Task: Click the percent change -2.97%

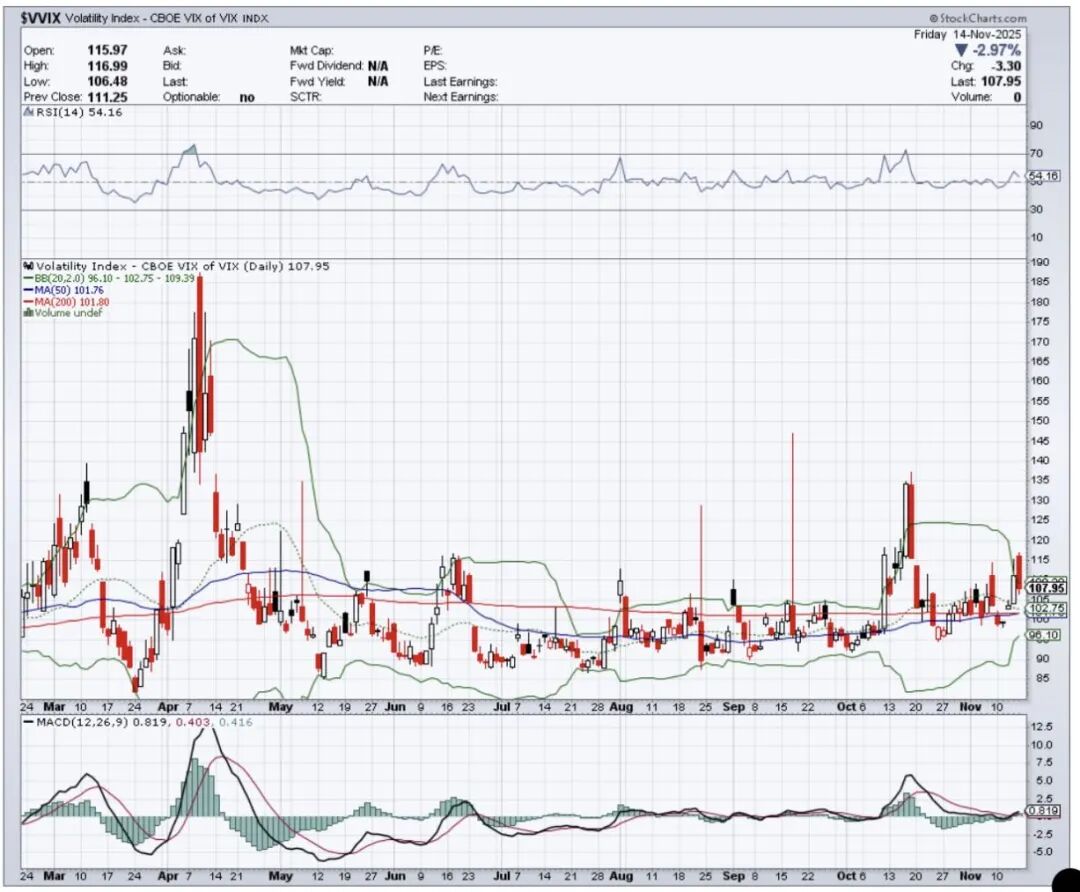Action: click(997, 50)
